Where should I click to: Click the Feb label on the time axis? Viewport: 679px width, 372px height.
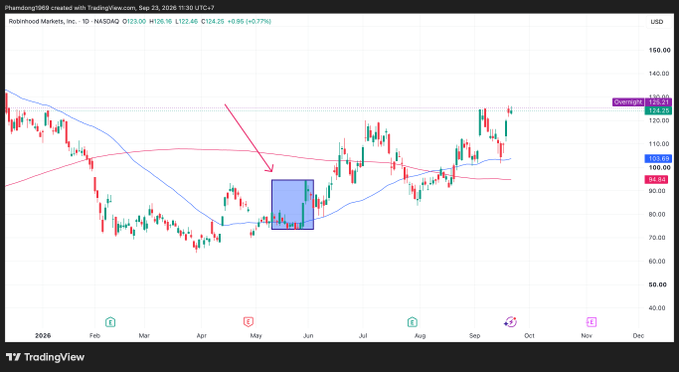point(94,336)
